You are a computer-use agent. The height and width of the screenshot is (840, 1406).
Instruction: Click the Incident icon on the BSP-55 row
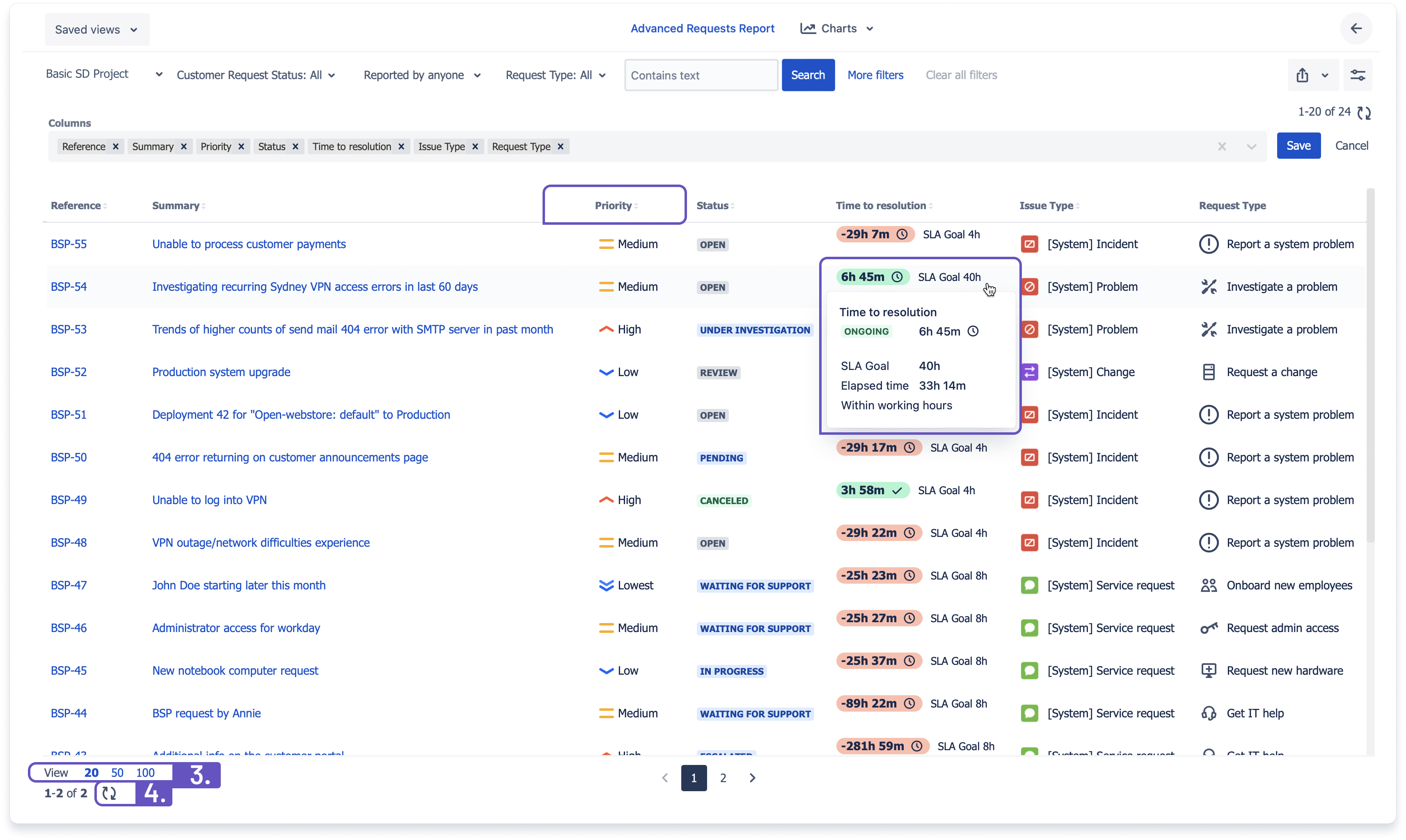click(1030, 244)
